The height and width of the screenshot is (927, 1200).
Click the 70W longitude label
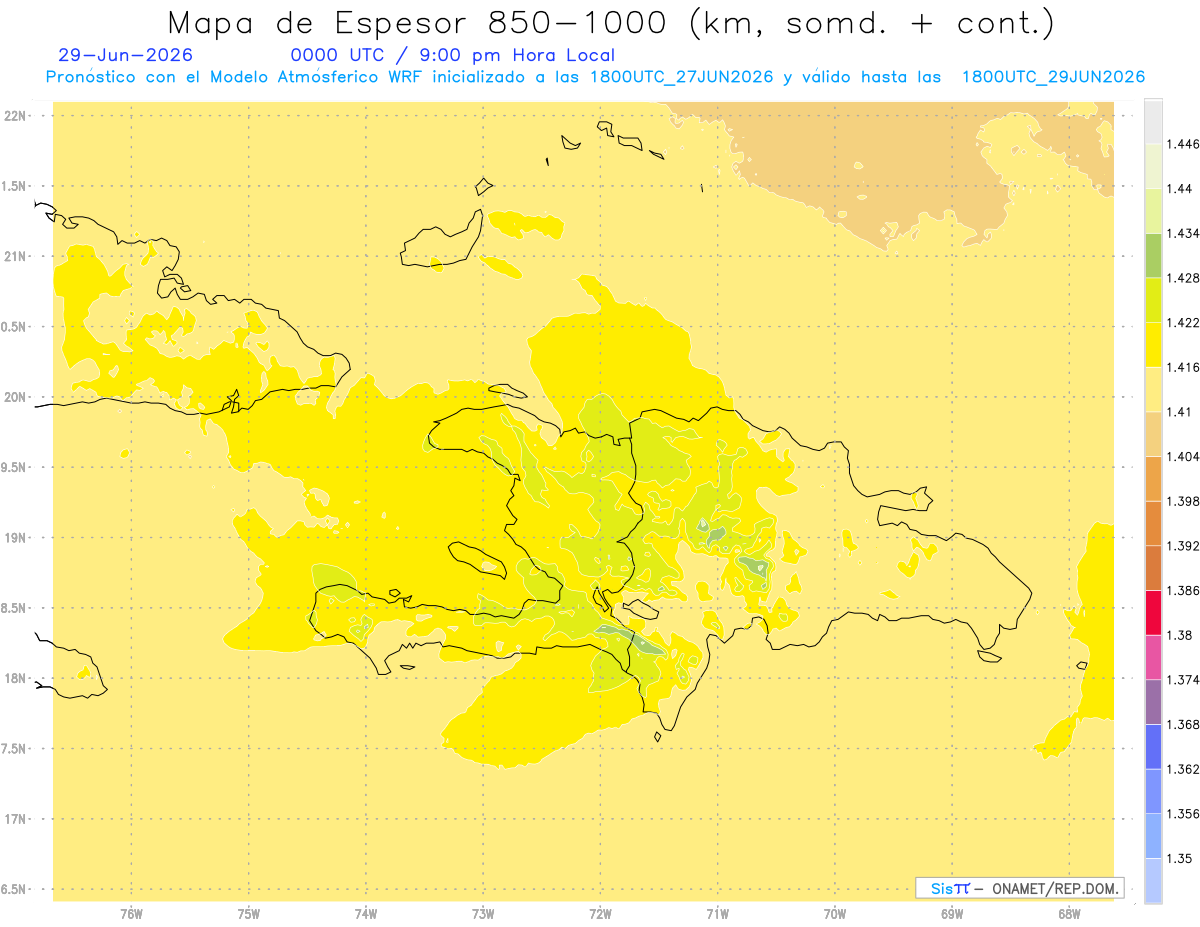point(835,914)
